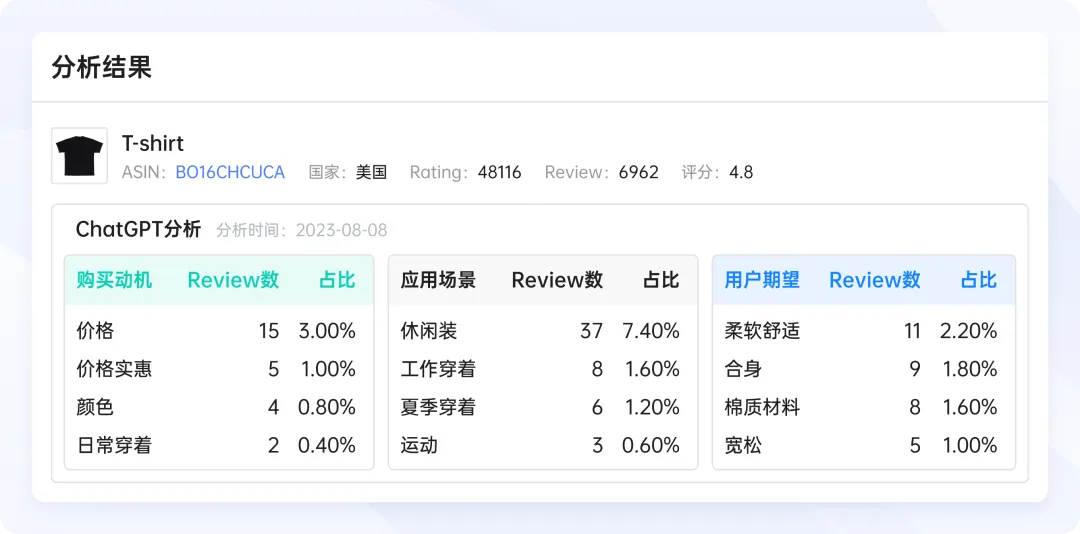Click the 评分 value 4.8
1080x534 pixels.
click(741, 172)
